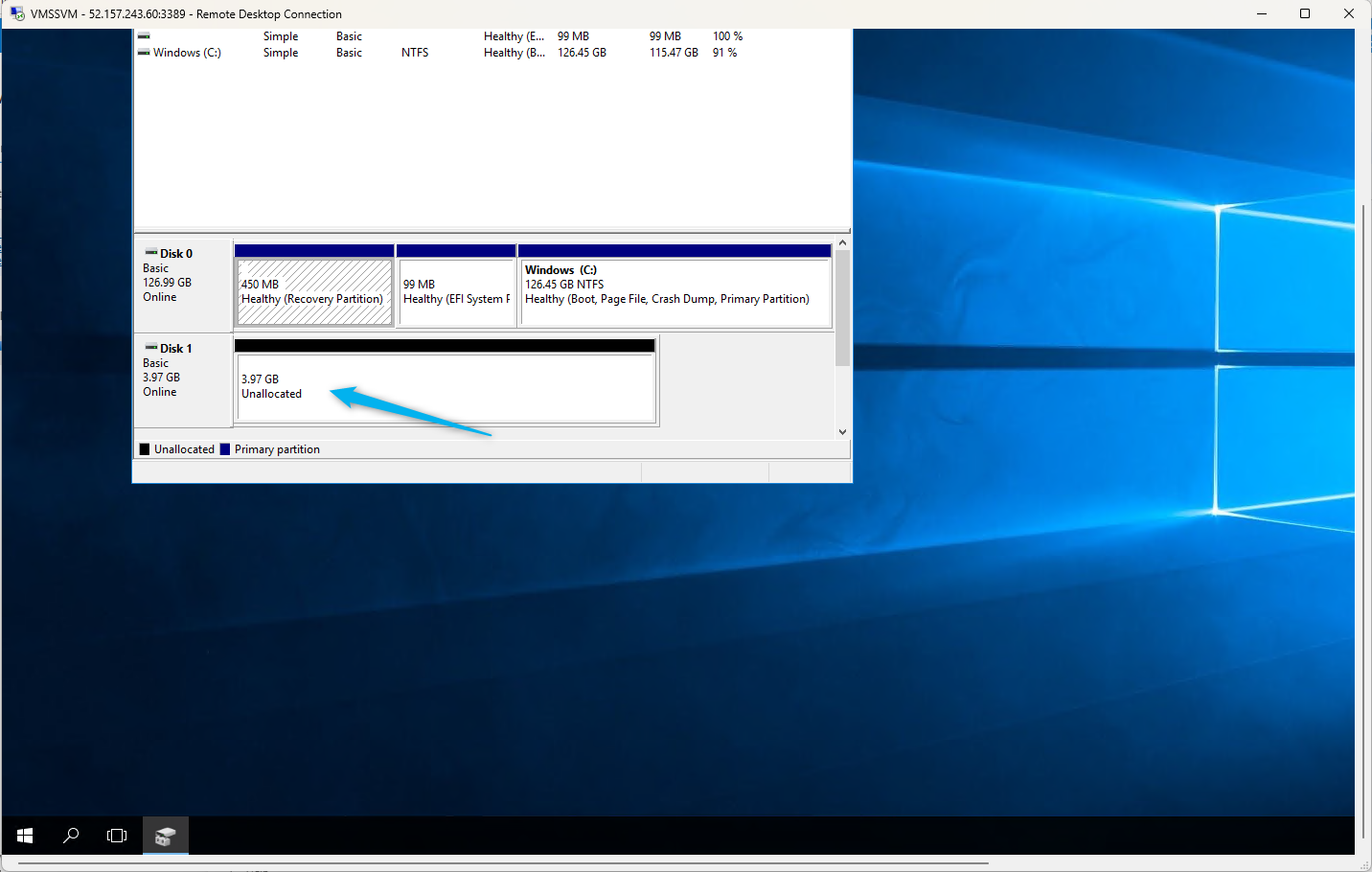Click the disk pane vertical scrollbar thumb
Screen dimensions: 1372x872
(x=843, y=308)
